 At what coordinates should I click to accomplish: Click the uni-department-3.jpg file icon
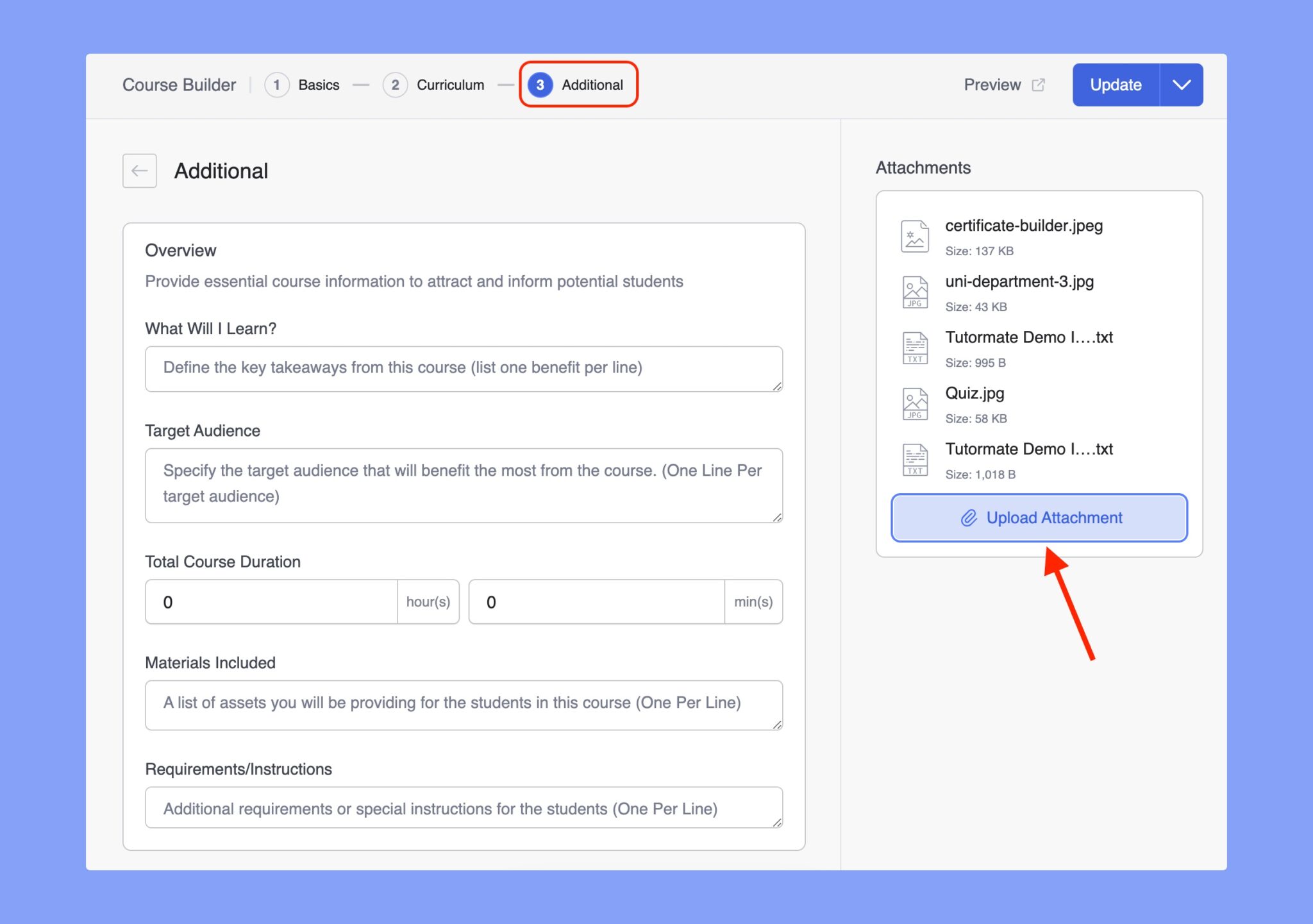(x=914, y=292)
